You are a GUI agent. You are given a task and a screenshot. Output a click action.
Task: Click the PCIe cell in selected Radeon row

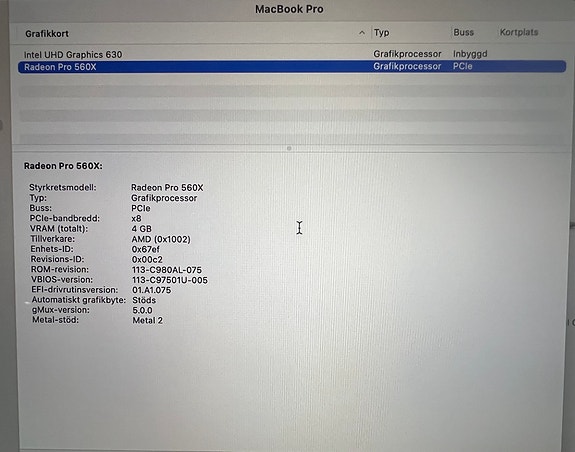(462, 66)
